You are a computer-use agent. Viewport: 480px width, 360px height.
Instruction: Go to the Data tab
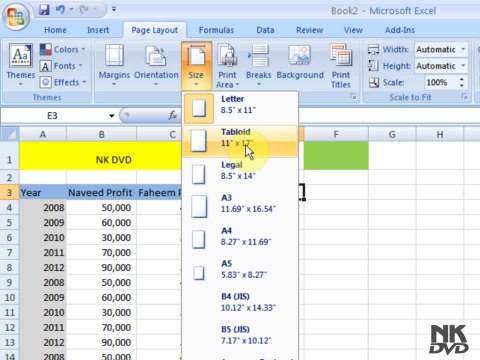pos(265,30)
